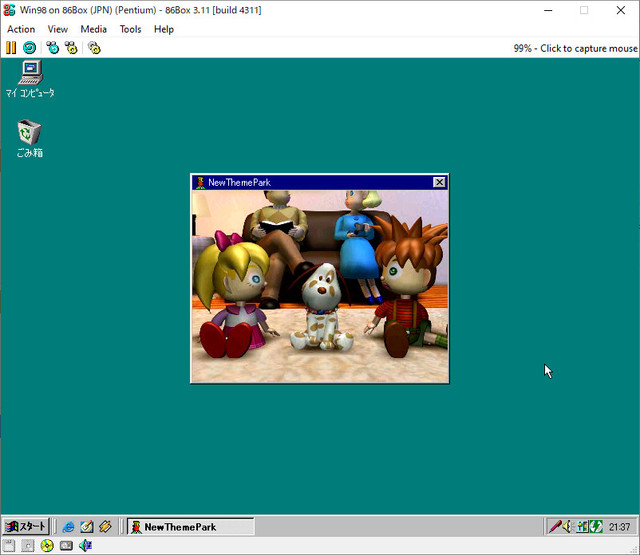Open the Help menu
This screenshot has width=640, height=555.
click(x=164, y=29)
